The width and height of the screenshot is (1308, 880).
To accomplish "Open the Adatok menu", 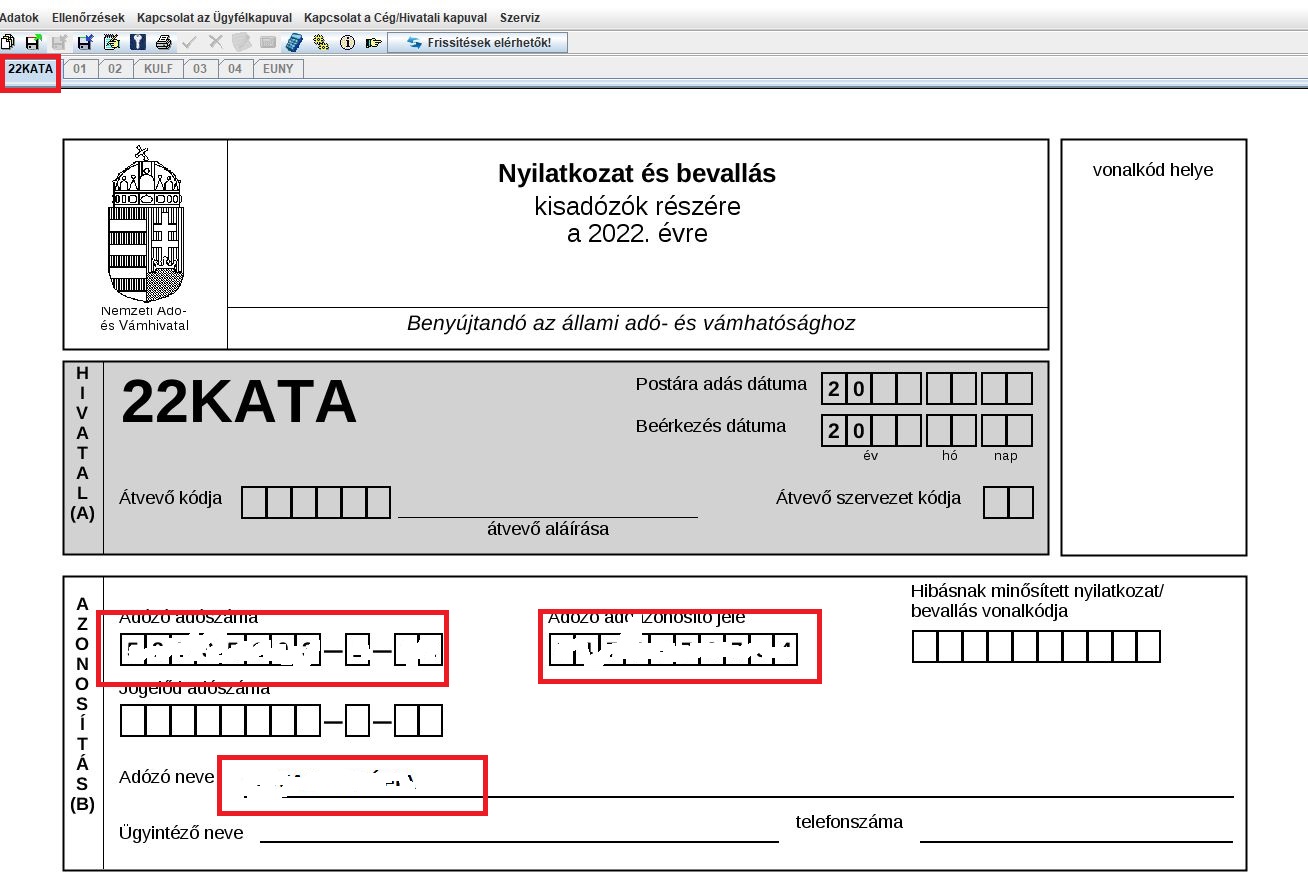I will pyautogui.click(x=19, y=18).
